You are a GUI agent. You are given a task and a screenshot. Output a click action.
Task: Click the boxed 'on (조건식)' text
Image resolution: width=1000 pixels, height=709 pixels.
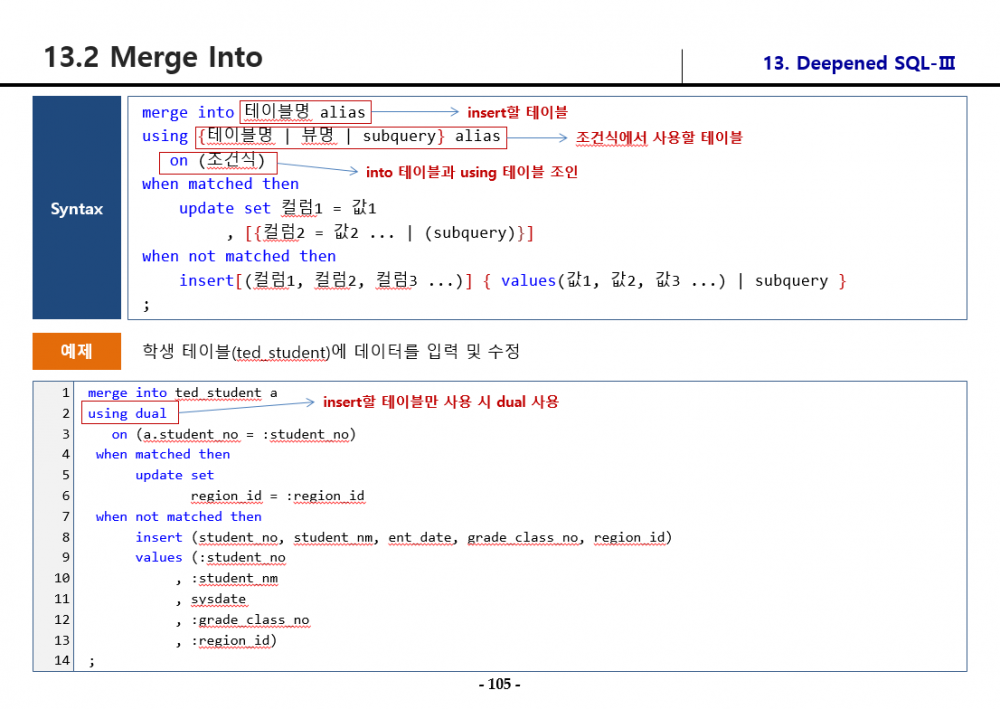pos(217,162)
